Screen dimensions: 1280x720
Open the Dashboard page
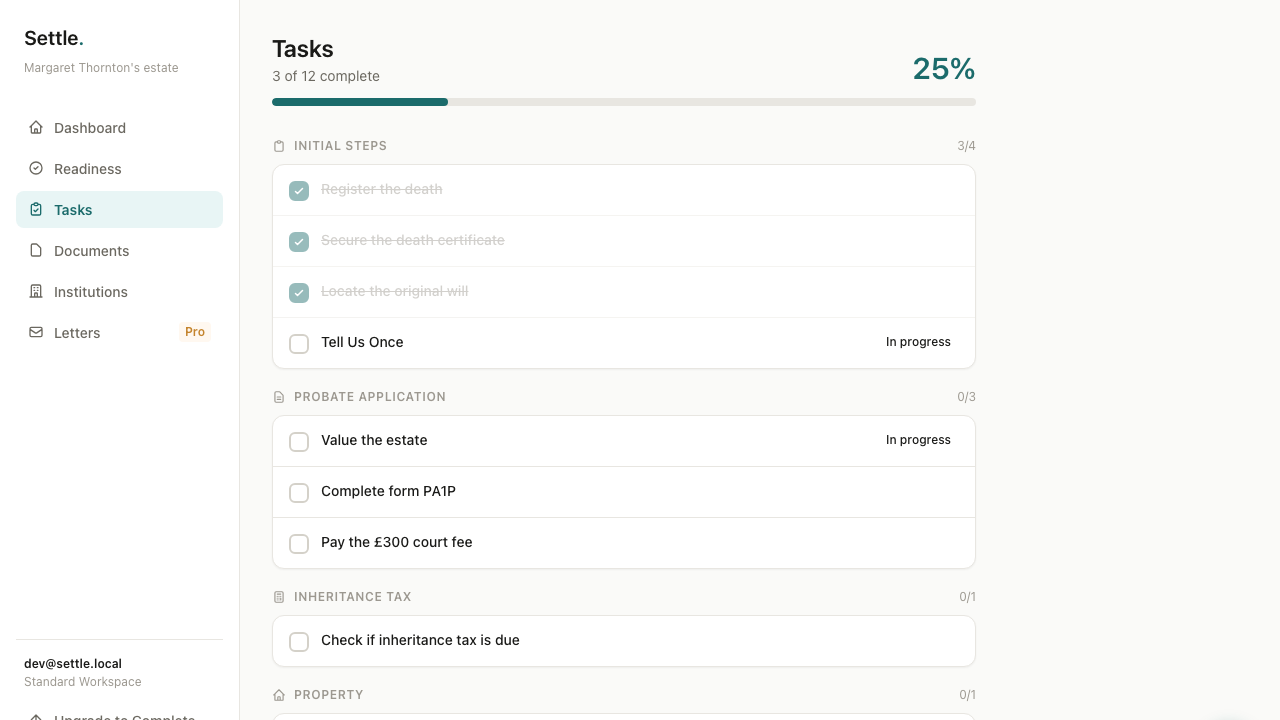[119, 127]
